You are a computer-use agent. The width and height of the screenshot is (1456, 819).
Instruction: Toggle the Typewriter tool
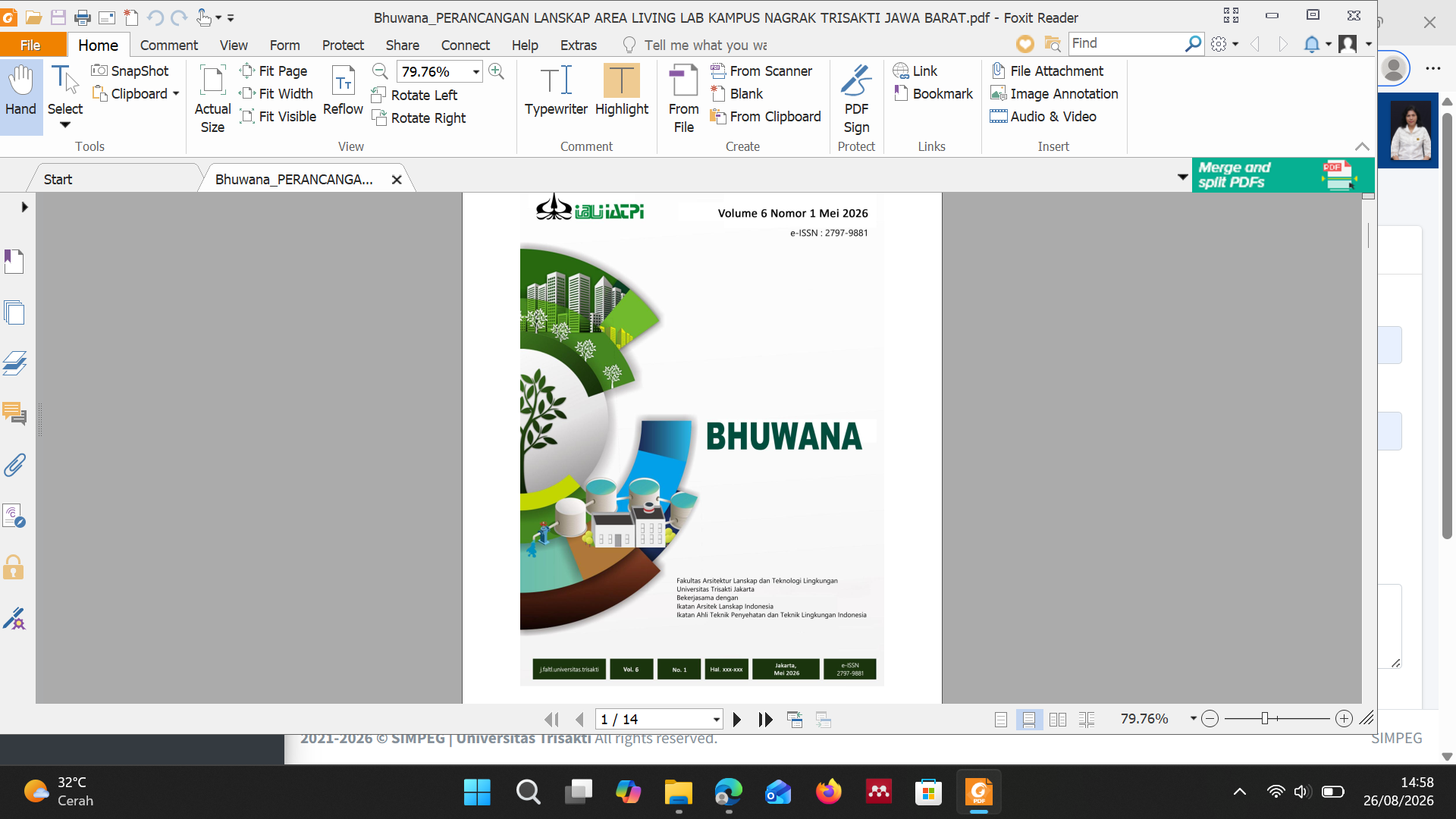pos(556,90)
